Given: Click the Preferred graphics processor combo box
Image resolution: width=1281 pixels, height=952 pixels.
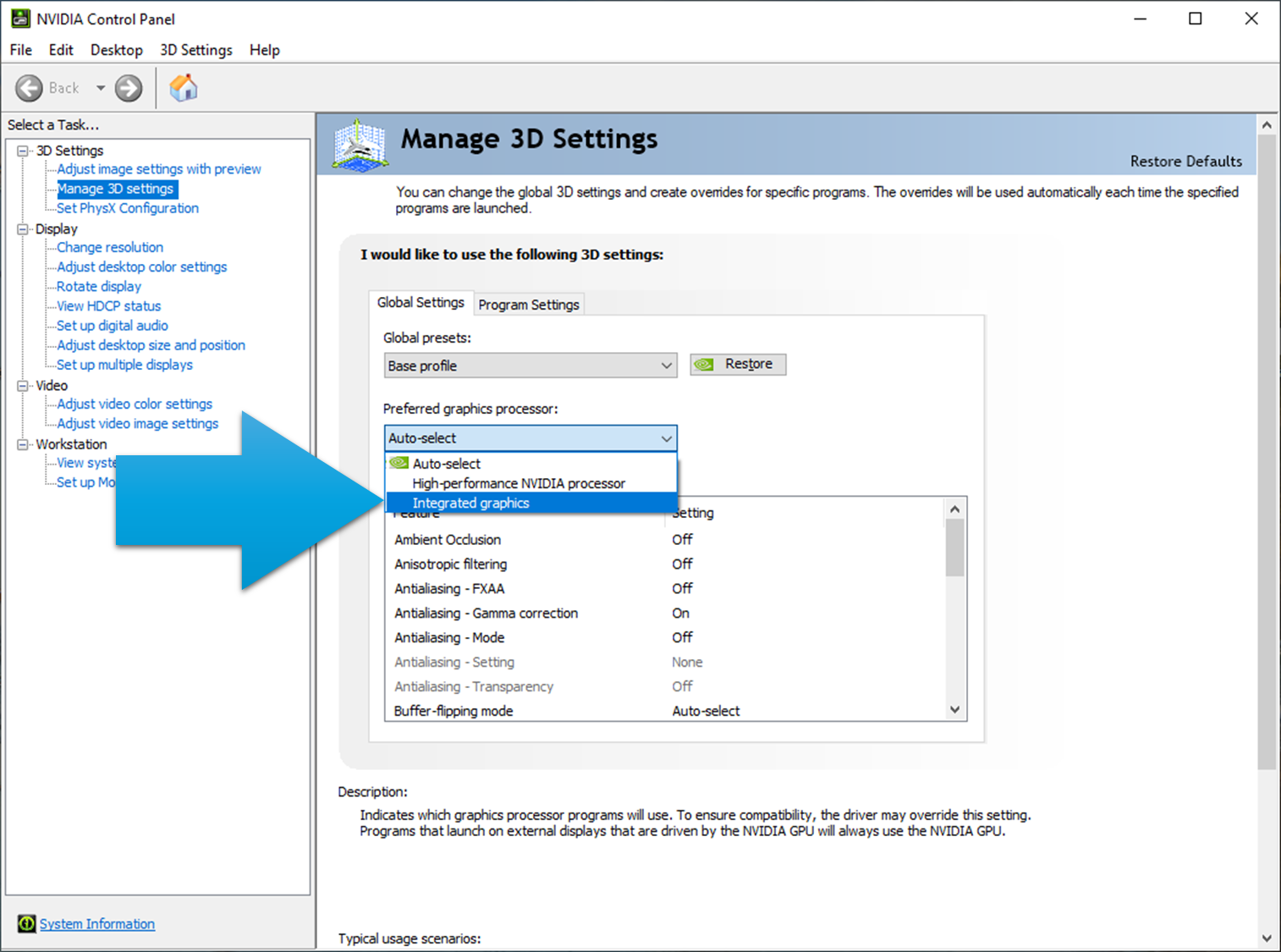Looking at the screenshot, I should [530, 438].
